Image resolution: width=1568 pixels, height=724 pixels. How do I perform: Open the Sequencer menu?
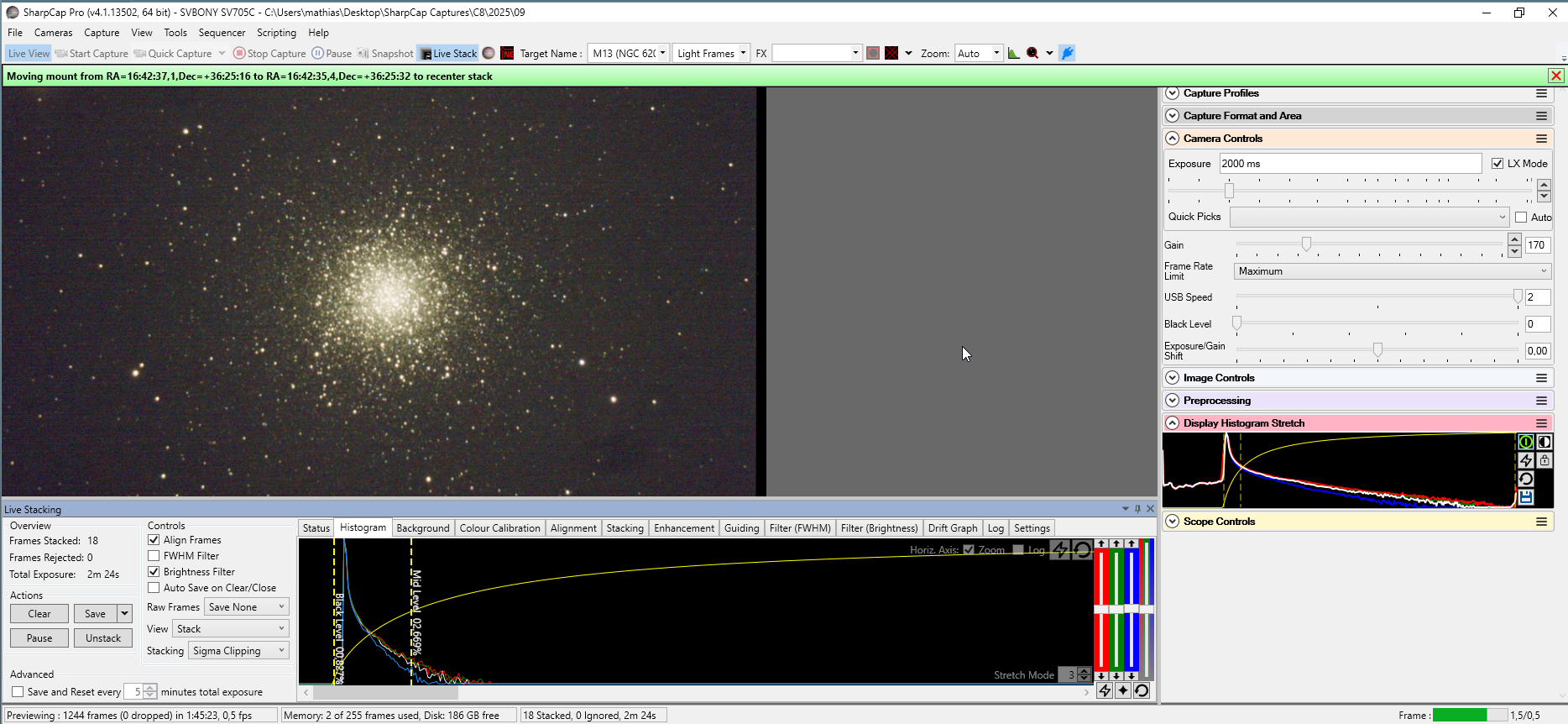(222, 33)
